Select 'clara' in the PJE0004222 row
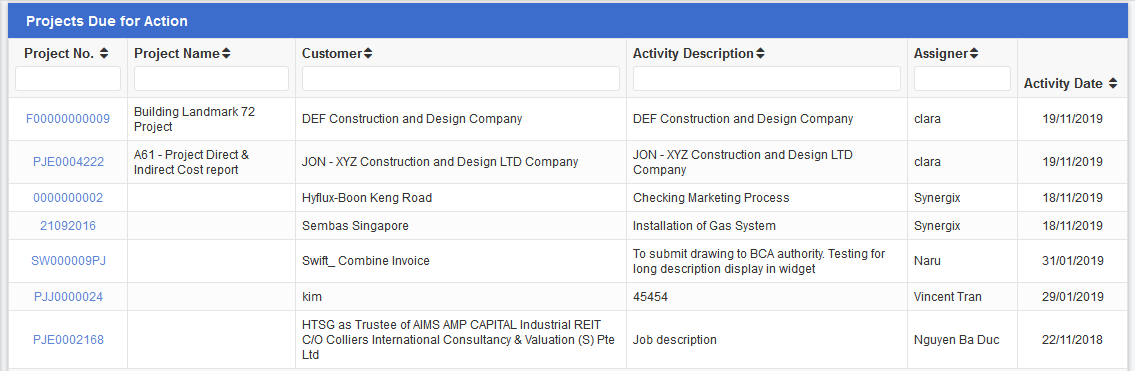 (x=927, y=162)
